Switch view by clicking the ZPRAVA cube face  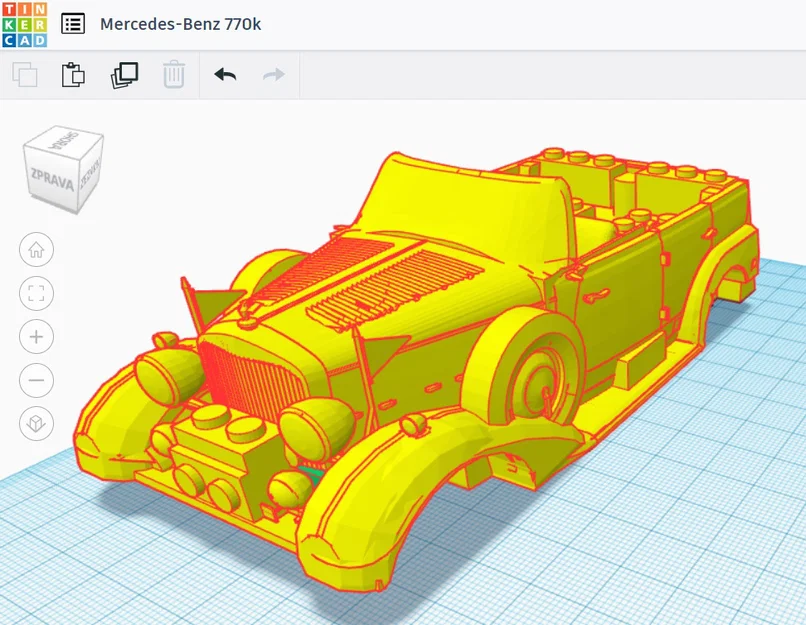tap(55, 177)
